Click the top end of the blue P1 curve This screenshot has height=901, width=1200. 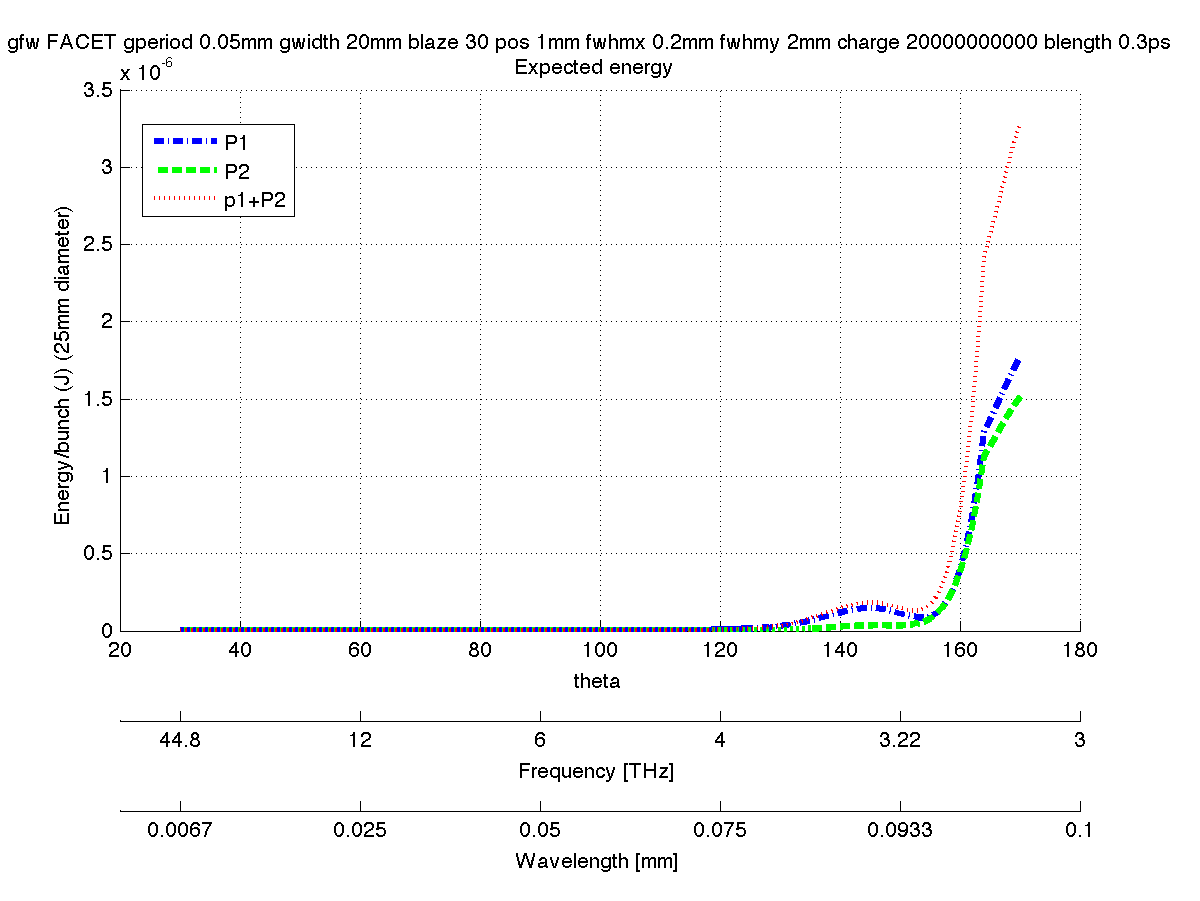point(1018,359)
